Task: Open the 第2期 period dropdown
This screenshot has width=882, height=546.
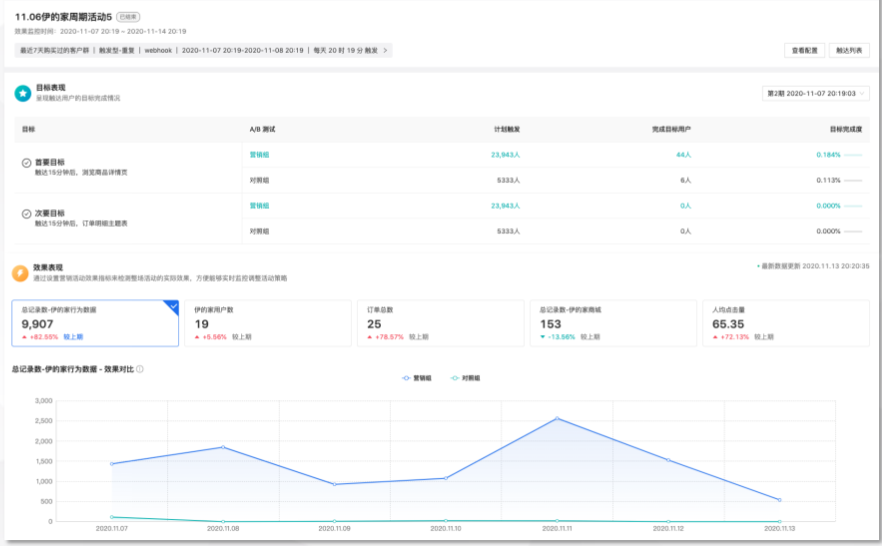Action: [816, 93]
